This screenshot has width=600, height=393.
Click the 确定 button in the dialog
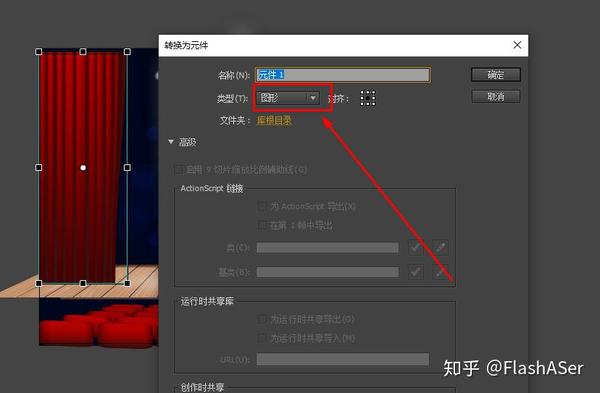(496, 75)
